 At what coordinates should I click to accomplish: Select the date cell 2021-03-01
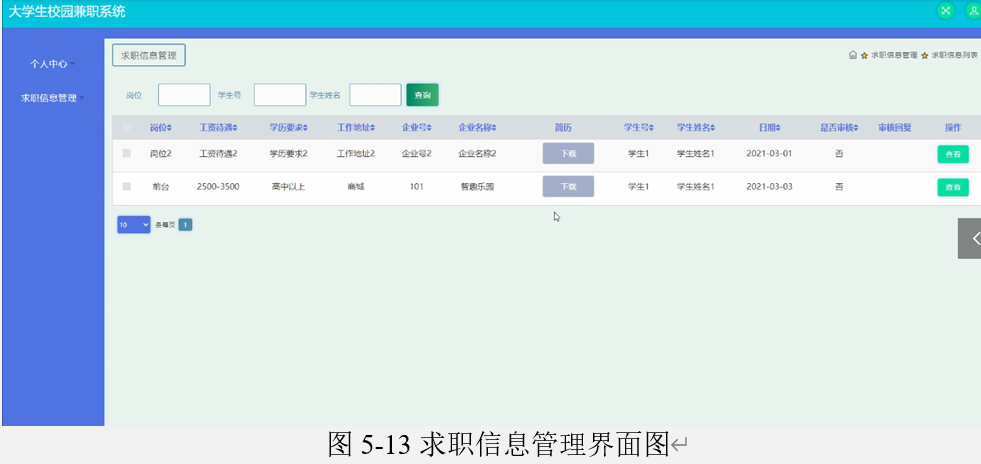pos(770,153)
